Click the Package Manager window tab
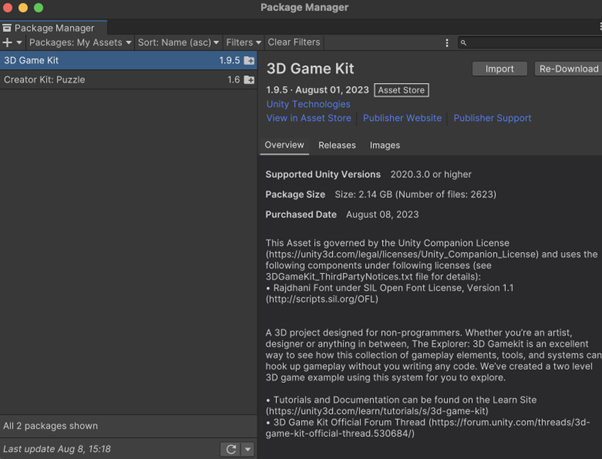The height and width of the screenshot is (459, 602). [x=54, y=28]
